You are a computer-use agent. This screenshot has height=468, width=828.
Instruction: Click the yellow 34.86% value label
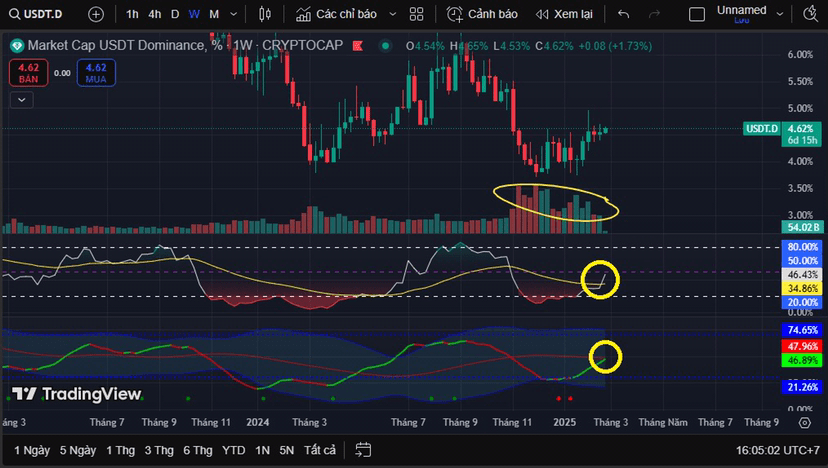click(802, 288)
